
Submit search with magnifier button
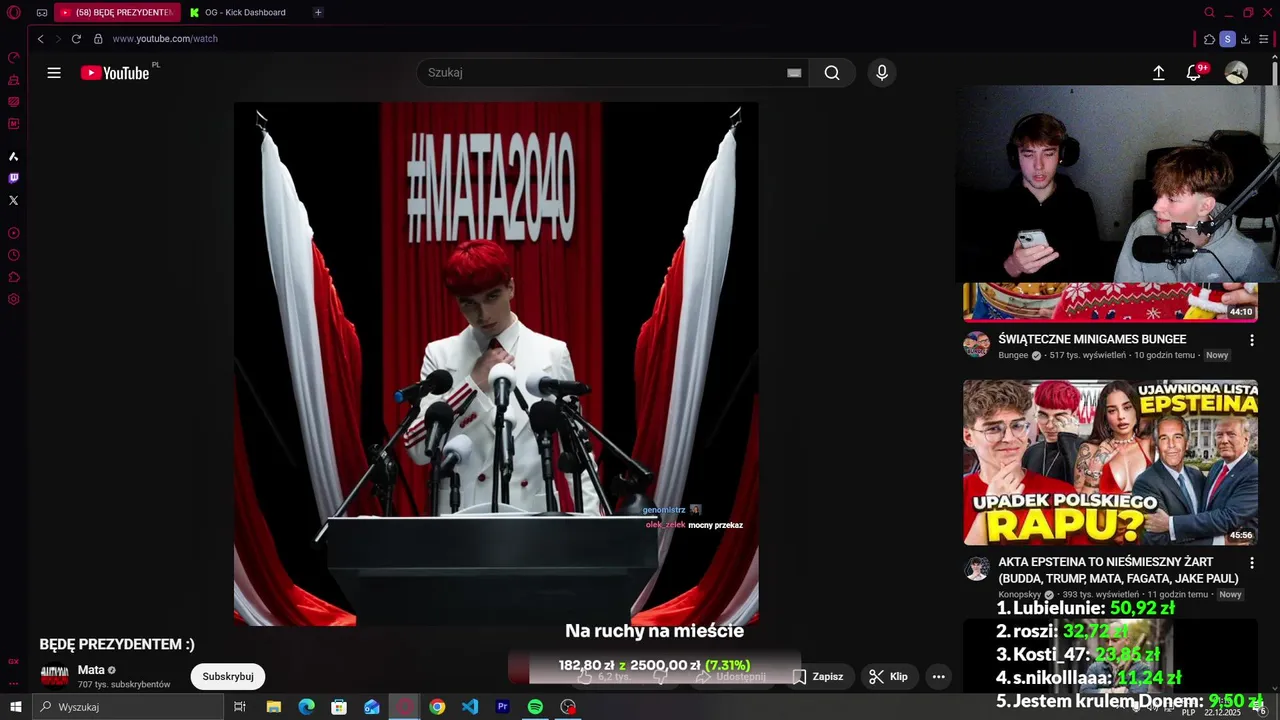click(x=832, y=73)
